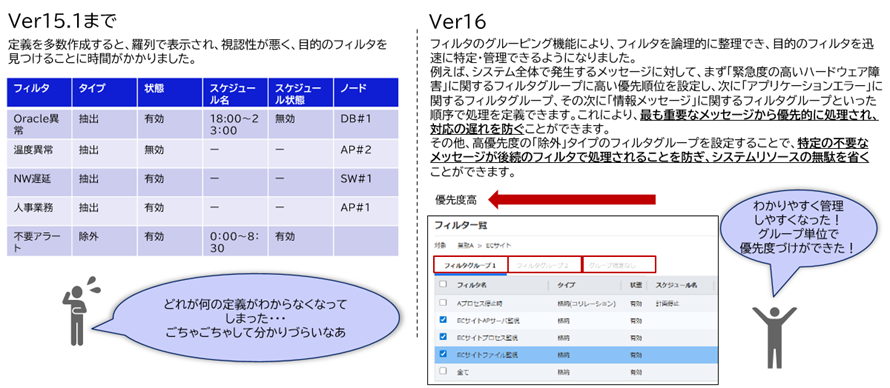This screenshot has height=388, width=890.
Task: Click the ノード column header
Action: tap(366, 92)
